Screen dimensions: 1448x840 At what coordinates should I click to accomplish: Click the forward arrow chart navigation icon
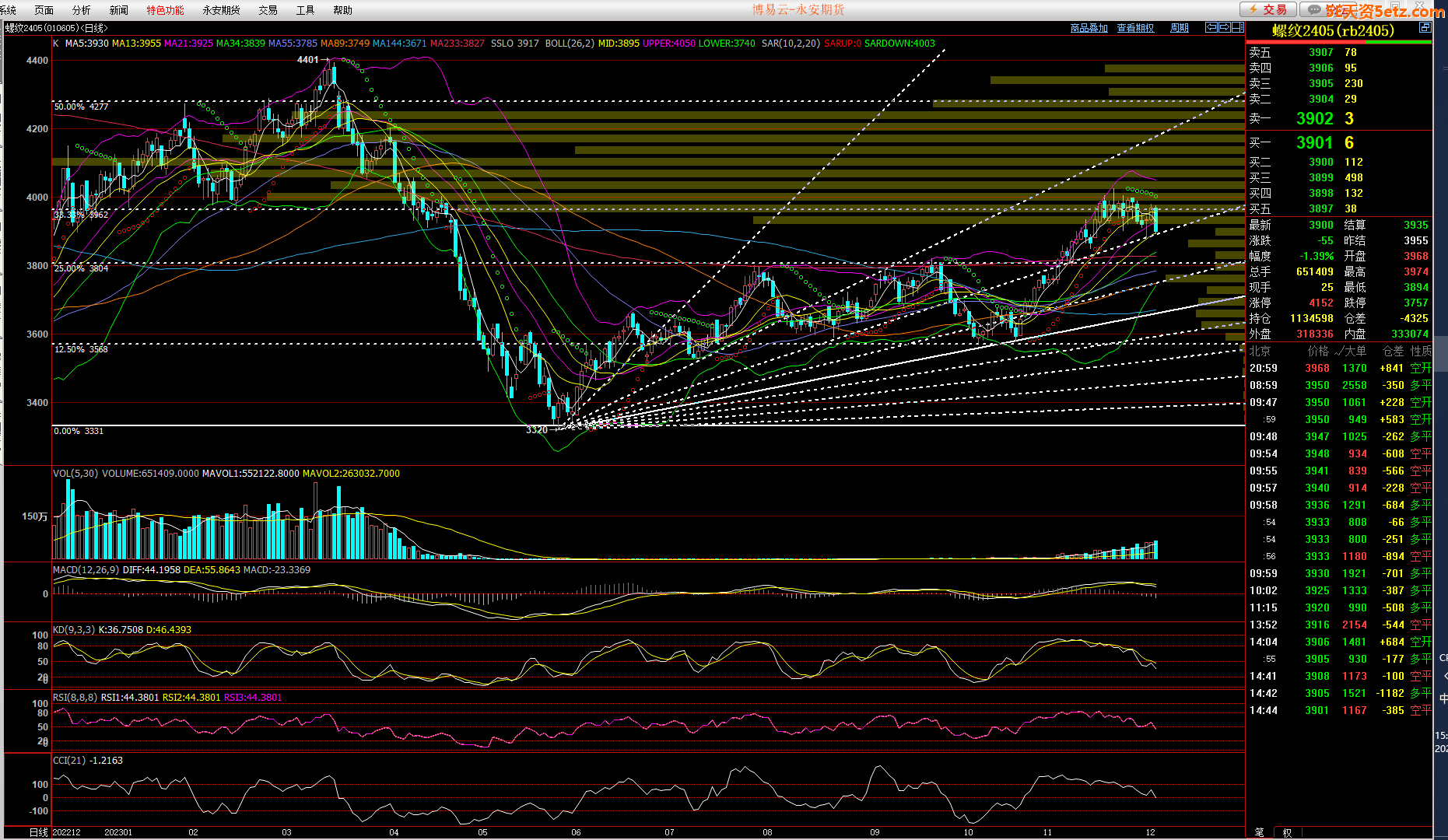click(1224, 27)
